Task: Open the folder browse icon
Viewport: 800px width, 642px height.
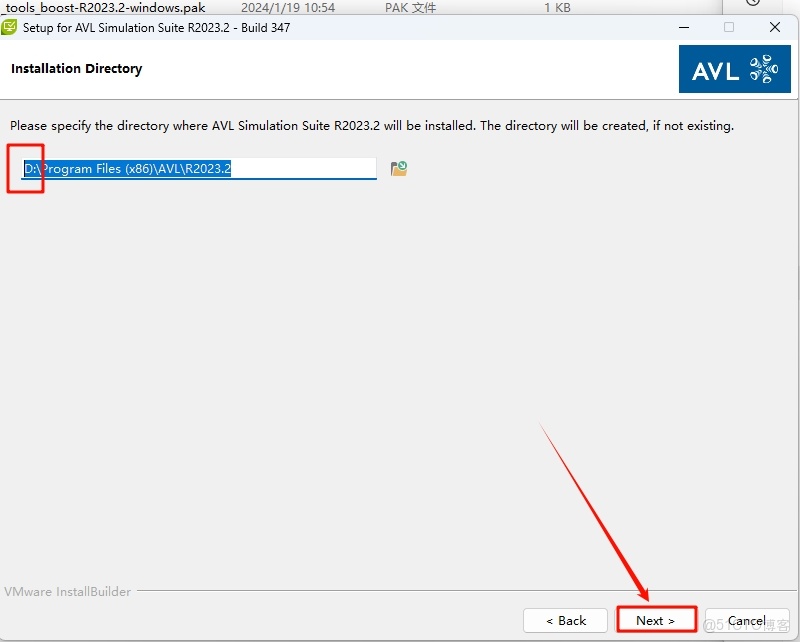Action: pyautogui.click(x=398, y=168)
